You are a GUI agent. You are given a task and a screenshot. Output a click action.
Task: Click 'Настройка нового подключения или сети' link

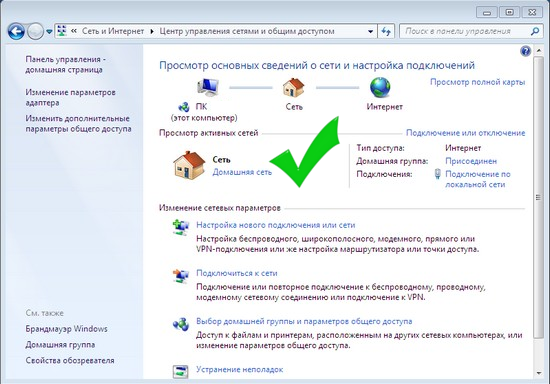[276, 225]
